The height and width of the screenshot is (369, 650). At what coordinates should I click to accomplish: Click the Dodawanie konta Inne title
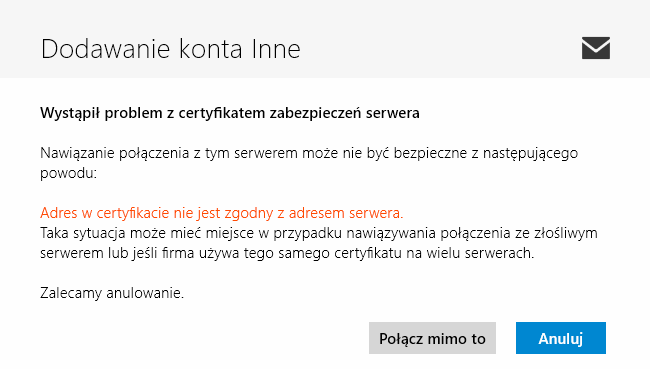coord(170,49)
